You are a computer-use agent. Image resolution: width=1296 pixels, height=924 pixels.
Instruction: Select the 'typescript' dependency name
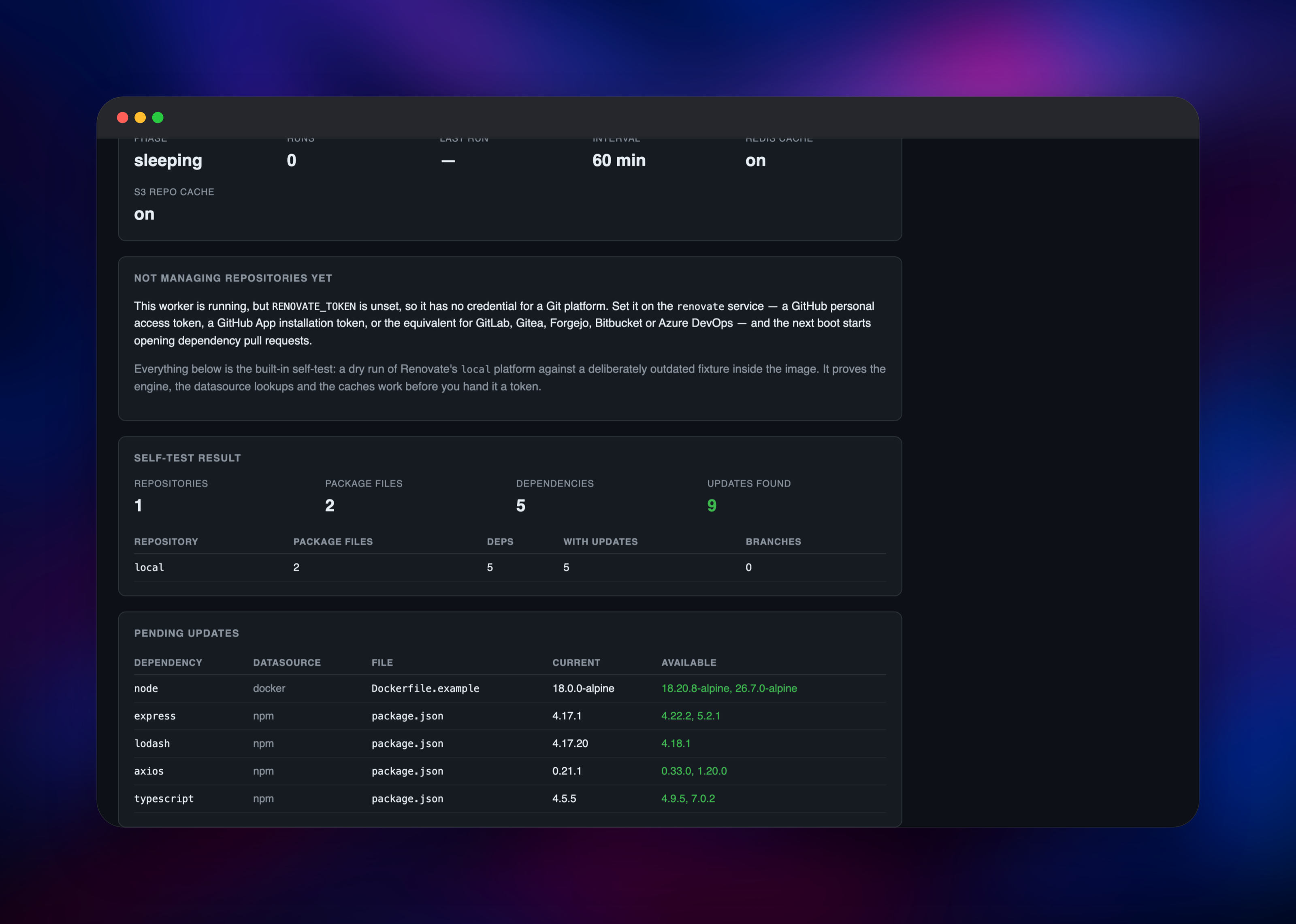(164, 799)
